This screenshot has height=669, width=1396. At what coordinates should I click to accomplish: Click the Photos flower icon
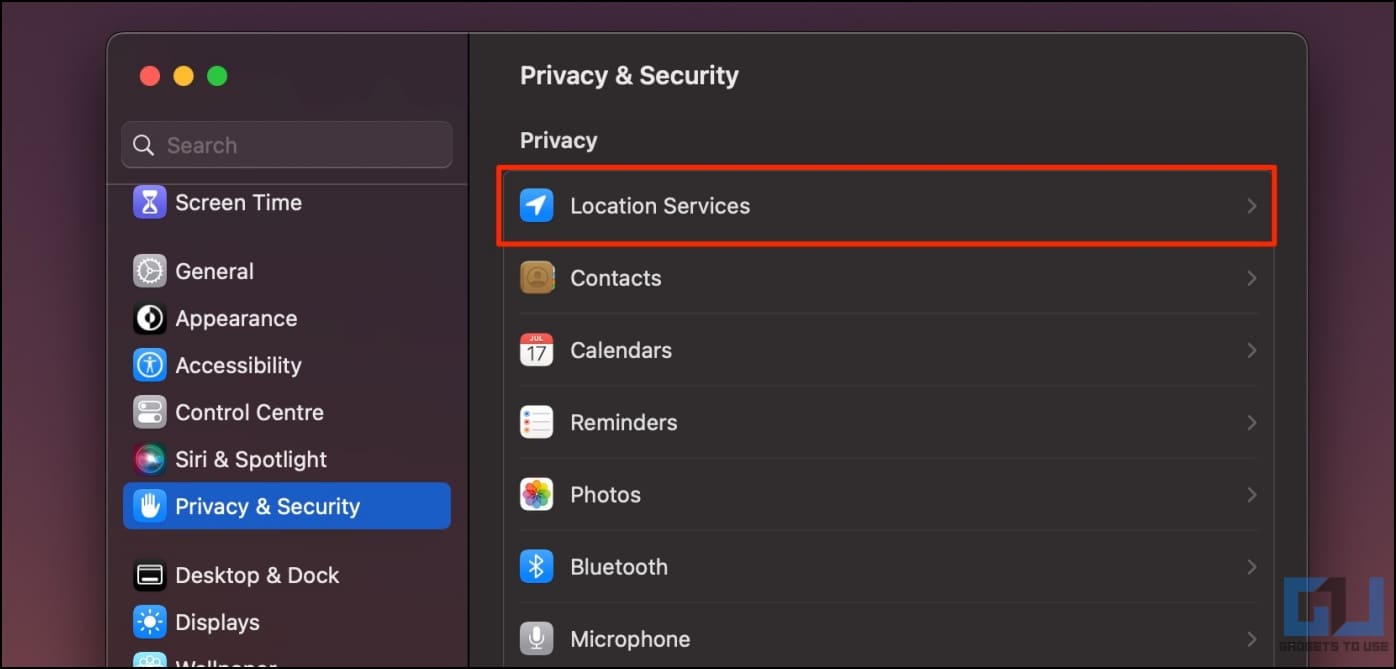537,494
